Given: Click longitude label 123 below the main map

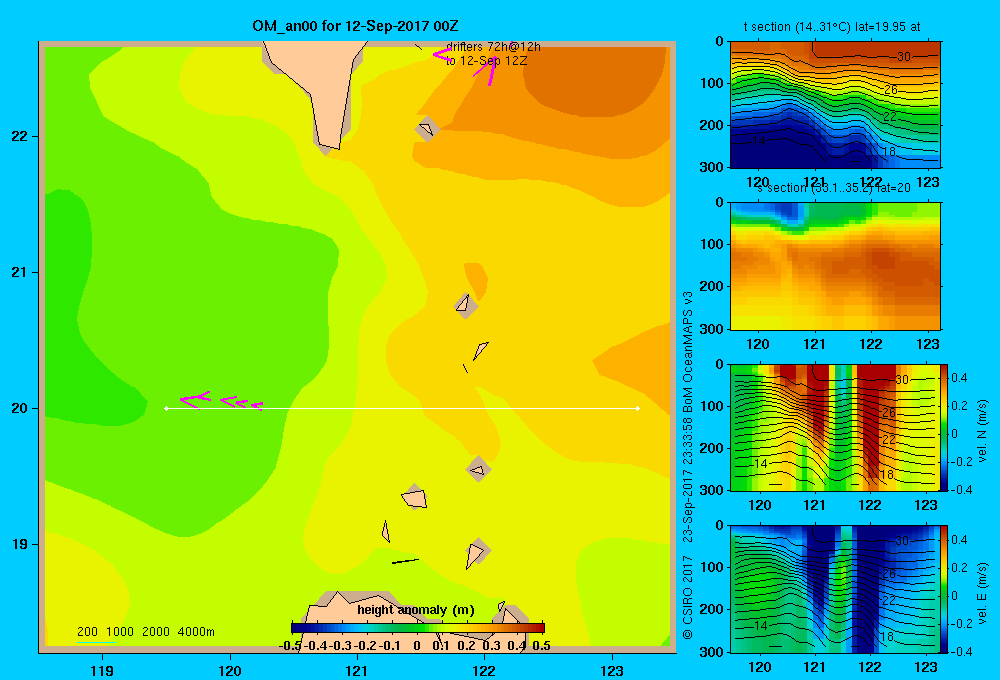Looking at the screenshot, I should (x=612, y=670).
